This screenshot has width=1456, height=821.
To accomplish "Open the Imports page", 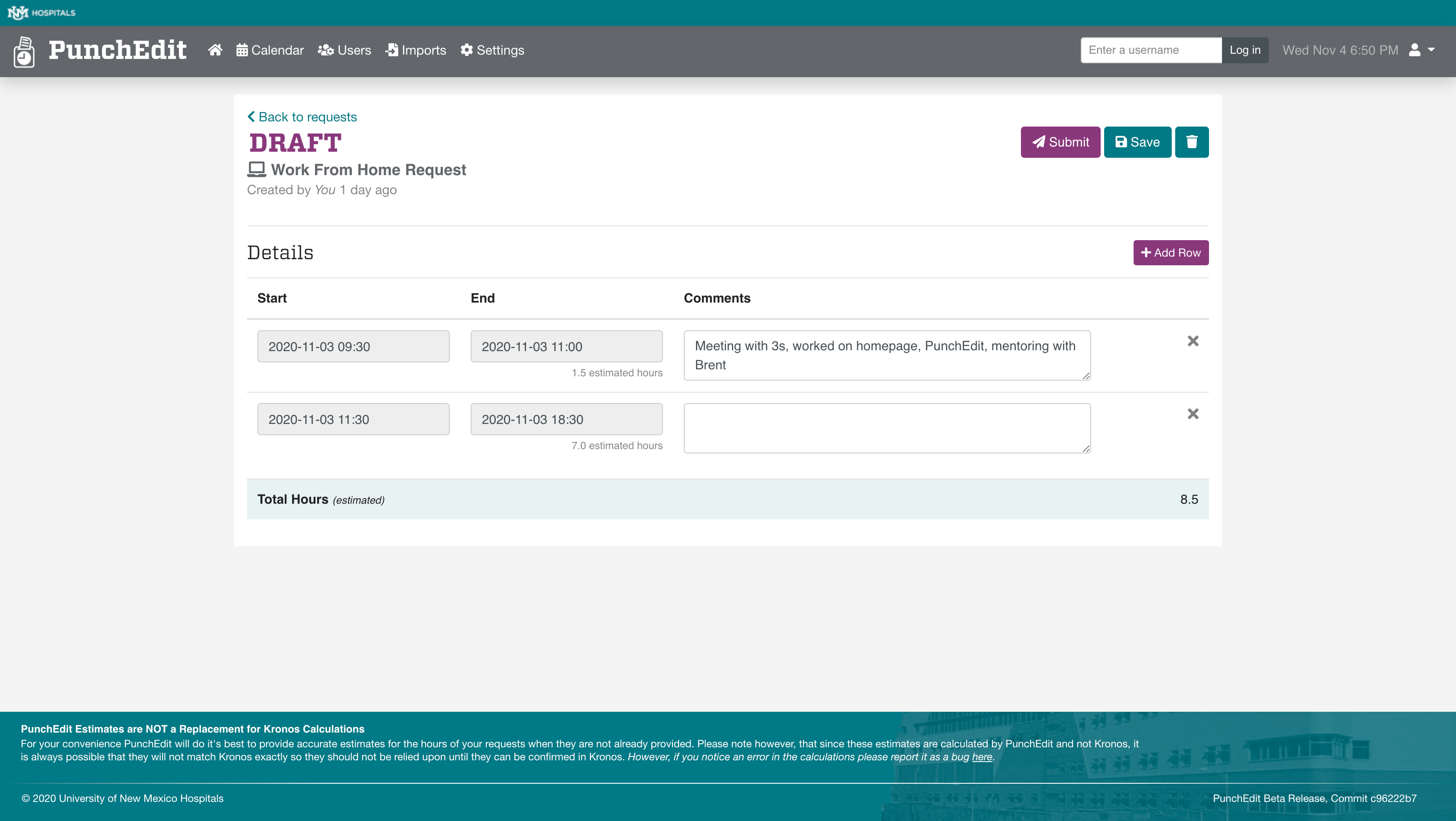I will click(416, 50).
